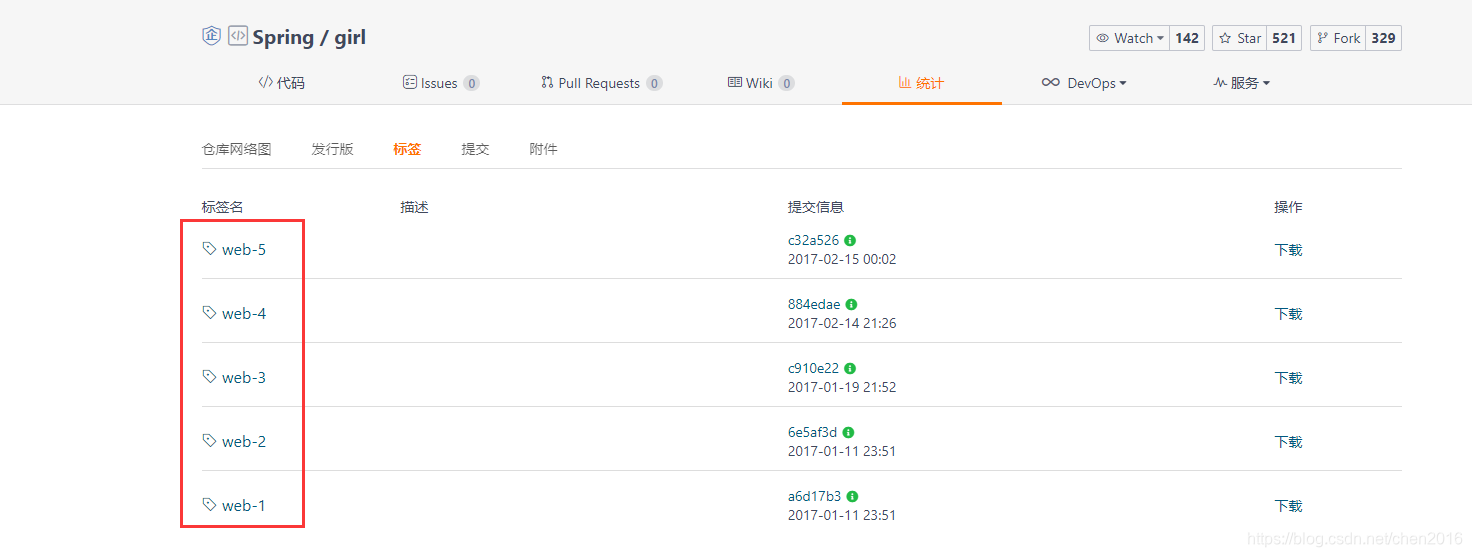Screen dimensions: 1472x557
Task: Open commit c910e22
Action: (814, 369)
